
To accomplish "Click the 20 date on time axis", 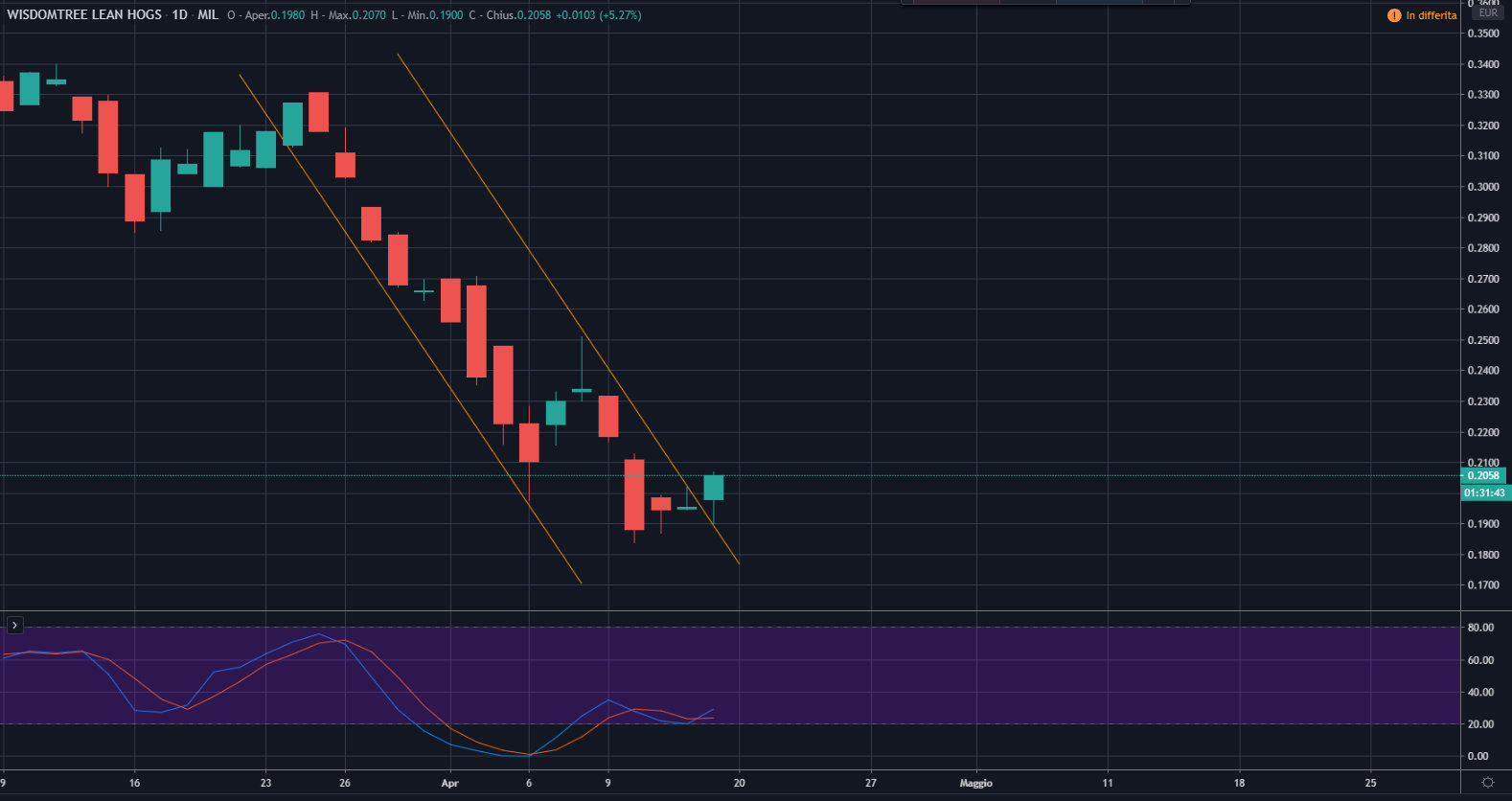I will [739, 783].
